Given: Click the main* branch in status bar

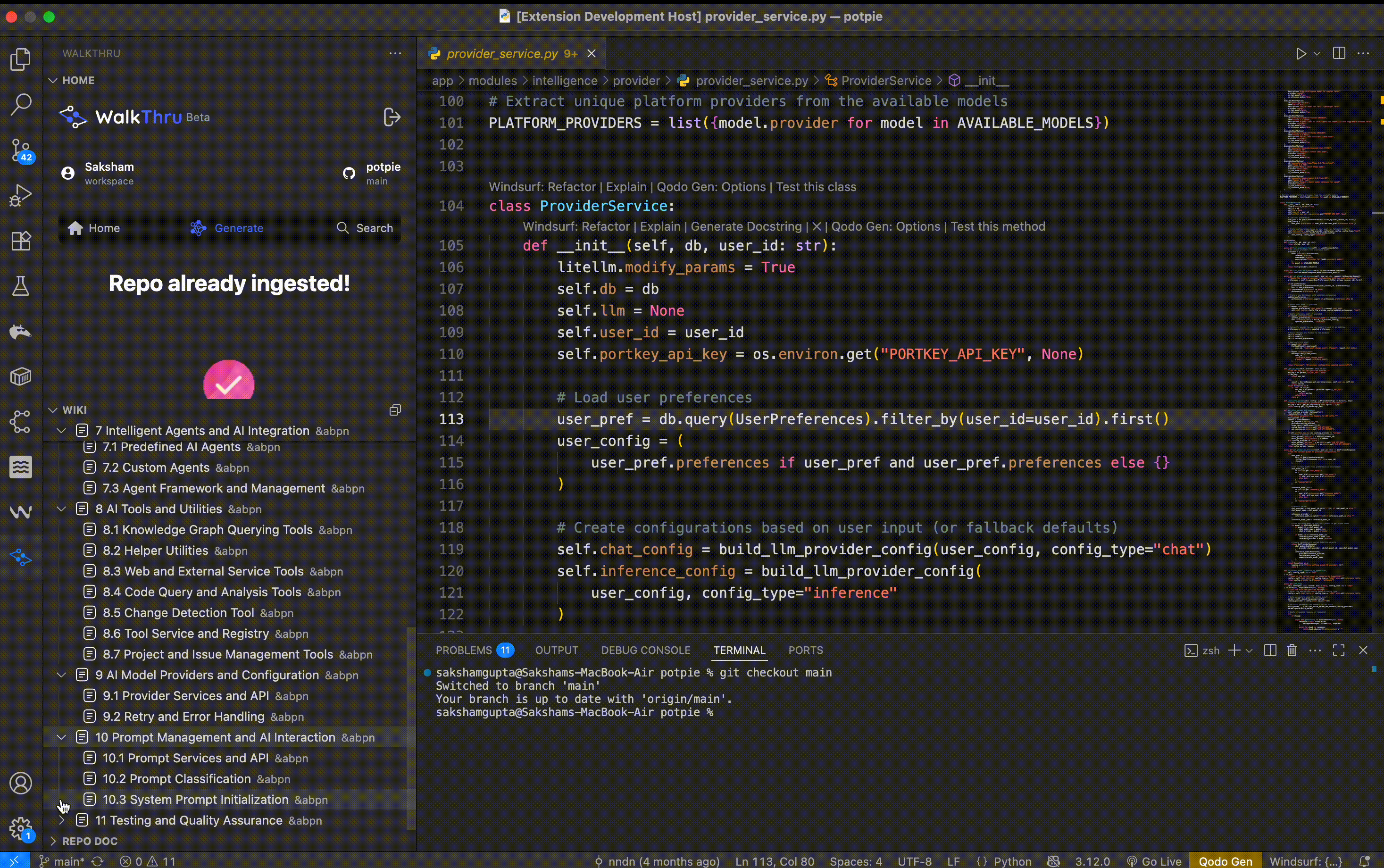Looking at the screenshot, I should coord(61,861).
